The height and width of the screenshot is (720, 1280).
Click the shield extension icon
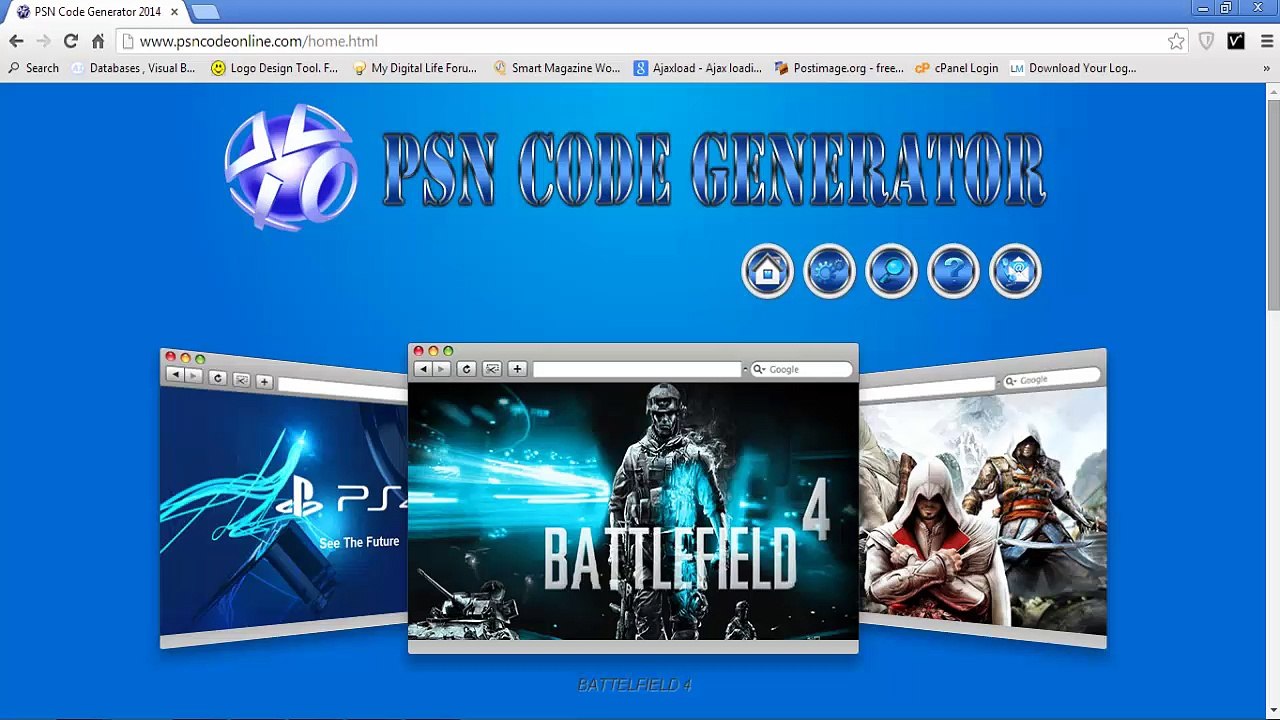coord(1207,41)
